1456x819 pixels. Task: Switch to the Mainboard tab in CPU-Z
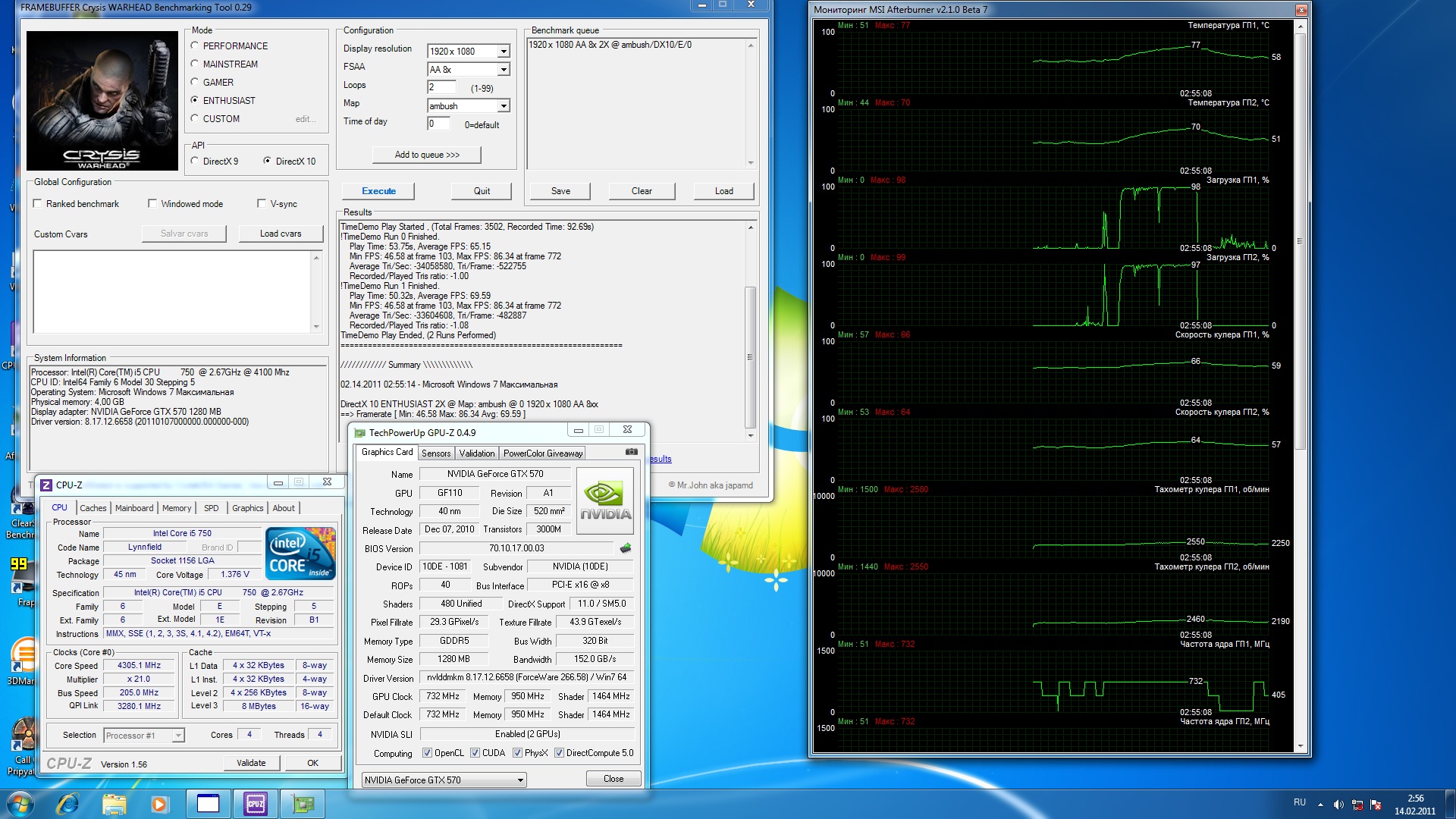pos(134,508)
